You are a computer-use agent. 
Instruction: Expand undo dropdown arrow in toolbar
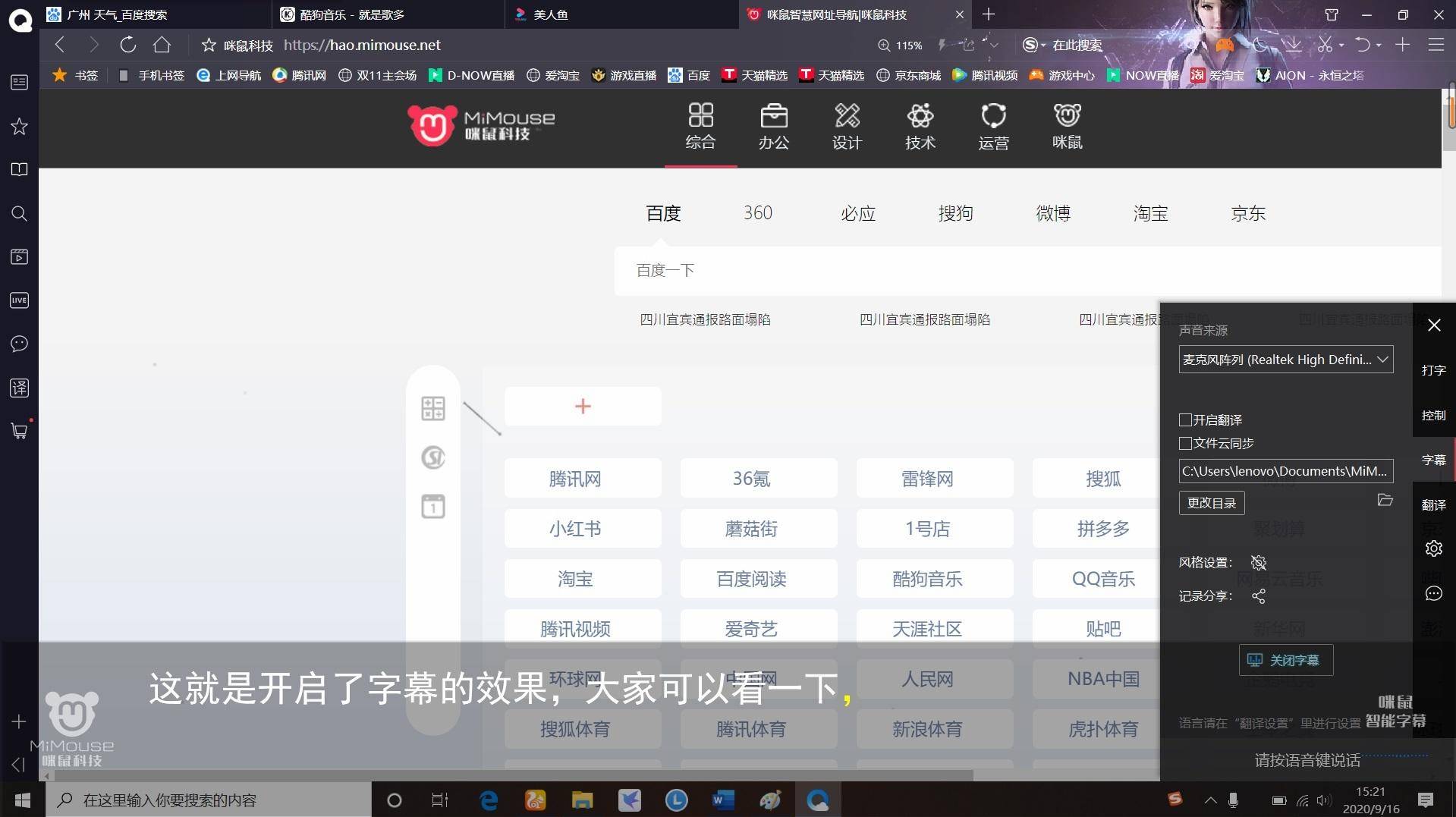[x=1379, y=46]
